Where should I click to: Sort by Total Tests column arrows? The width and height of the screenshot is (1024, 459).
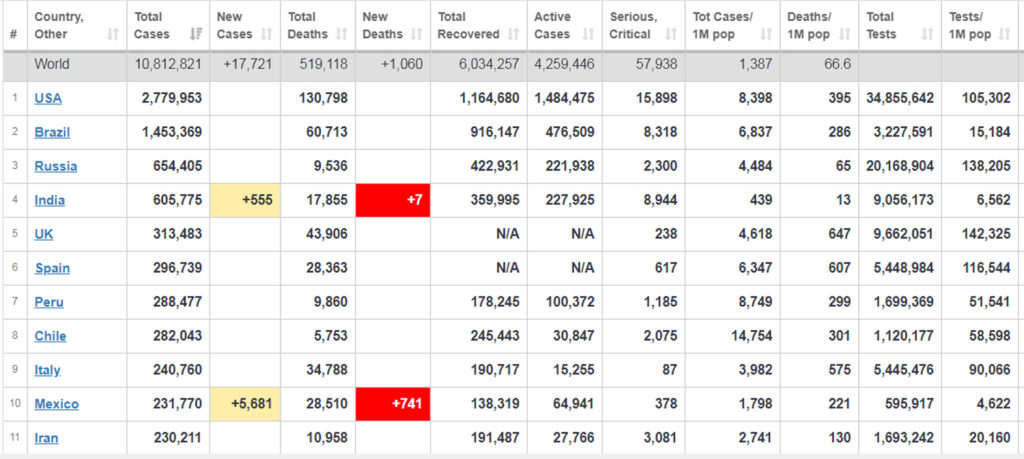pyautogui.click(x=927, y=34)
